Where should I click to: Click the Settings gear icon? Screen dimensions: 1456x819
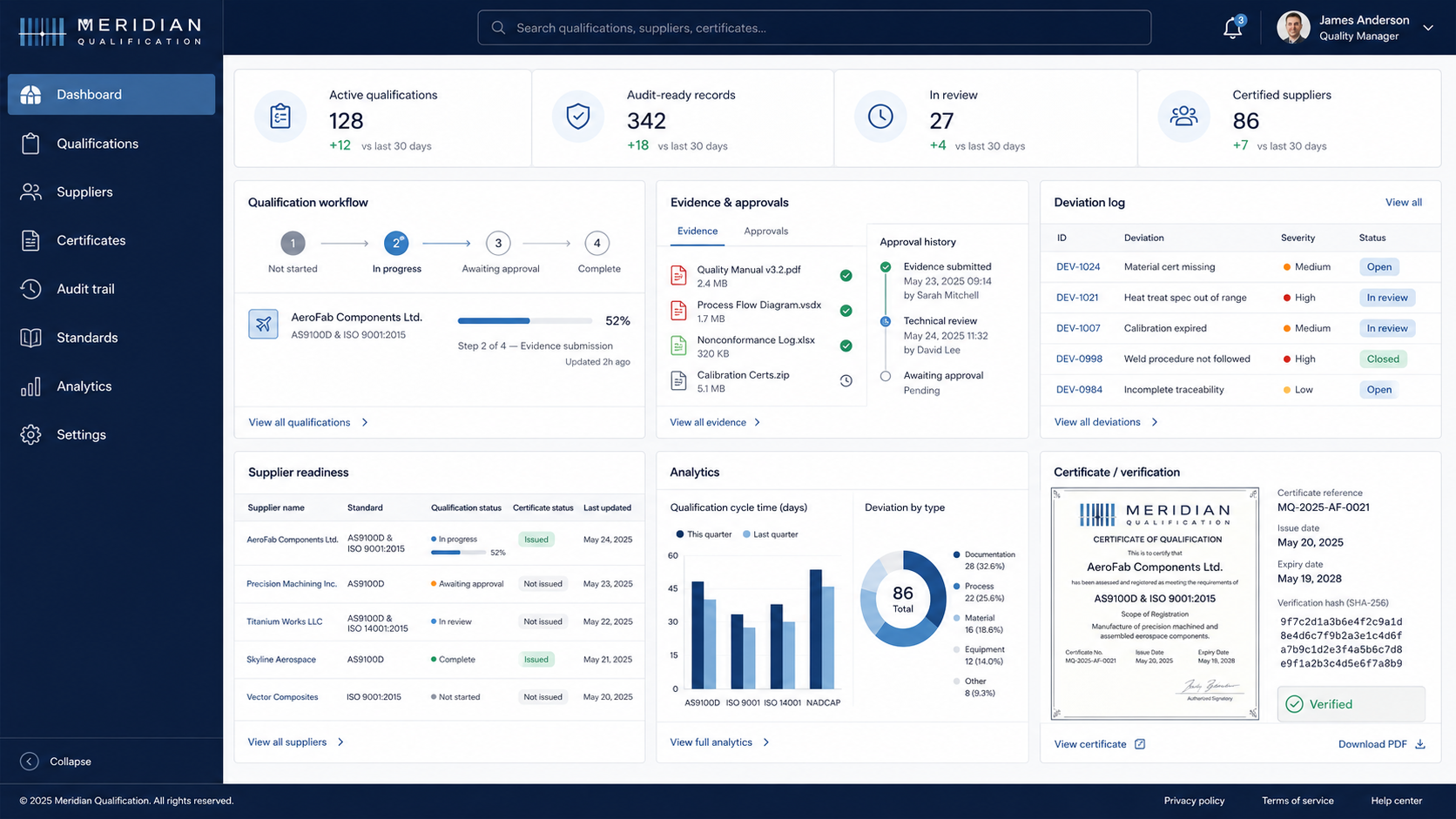click(30, 434)
